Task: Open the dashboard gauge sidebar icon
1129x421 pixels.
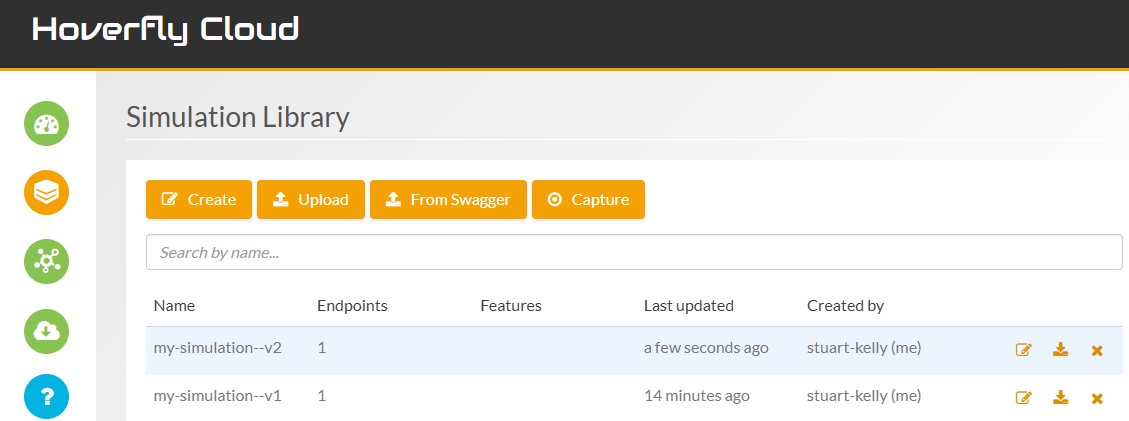Action: pos(46,124)
